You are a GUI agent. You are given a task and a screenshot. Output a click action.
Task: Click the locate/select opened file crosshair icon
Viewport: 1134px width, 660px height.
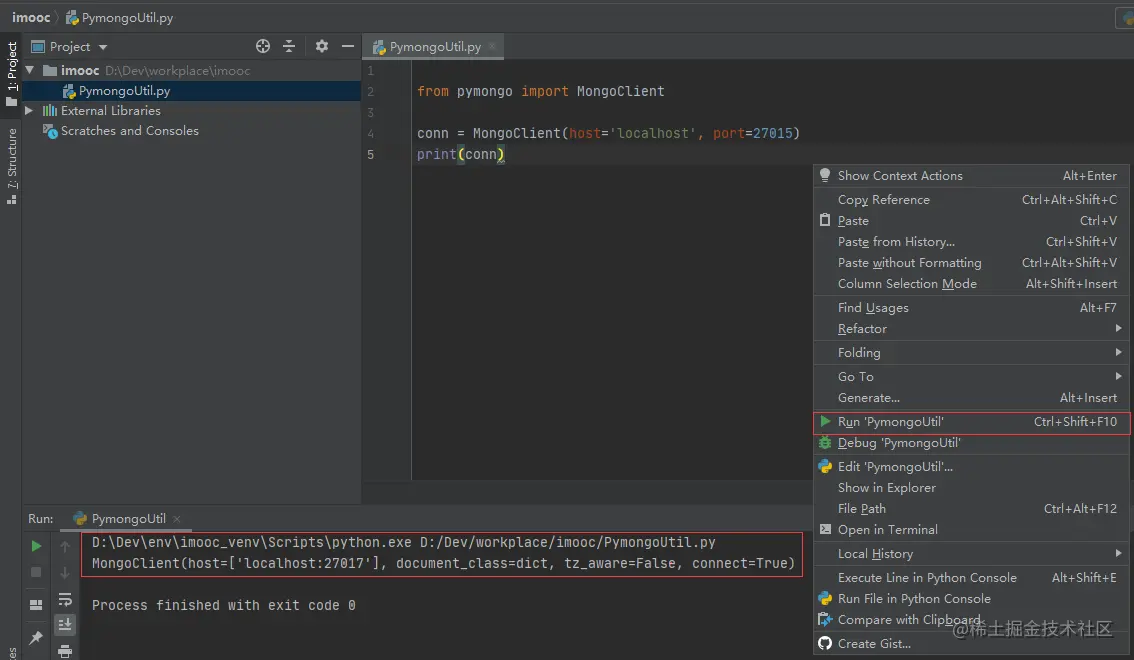tap(263, 46)
